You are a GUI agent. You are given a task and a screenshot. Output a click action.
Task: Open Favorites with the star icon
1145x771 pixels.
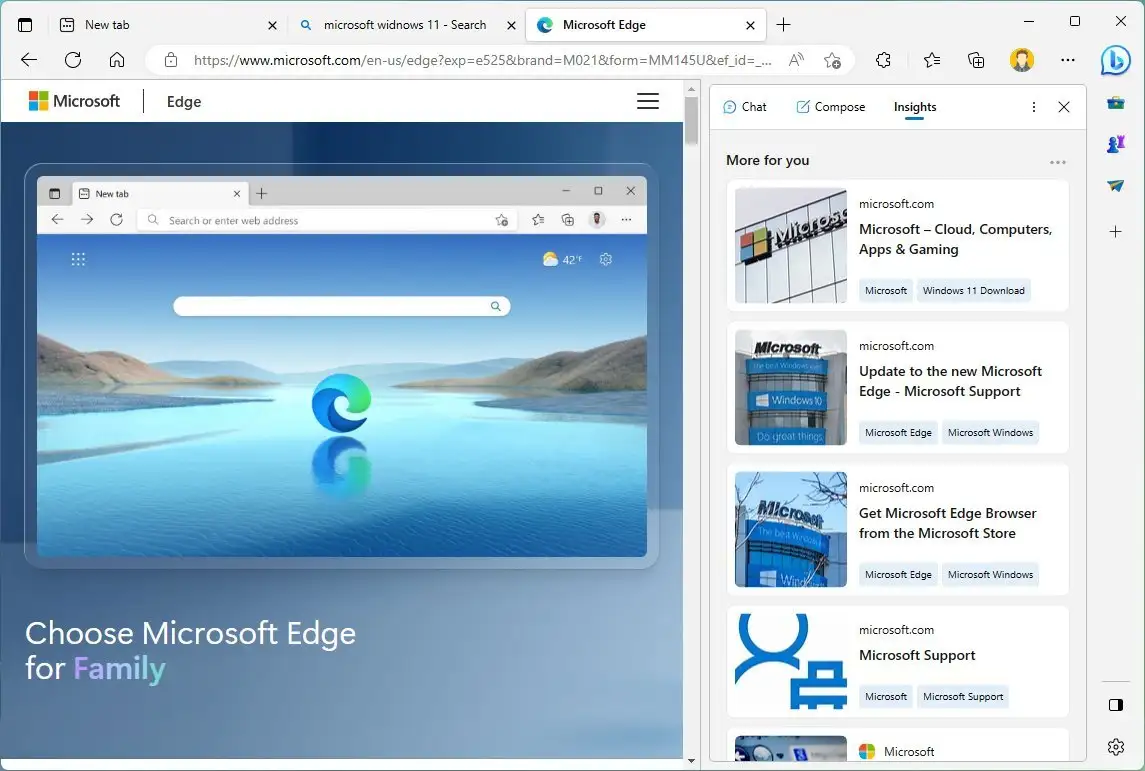pos(931,60)
